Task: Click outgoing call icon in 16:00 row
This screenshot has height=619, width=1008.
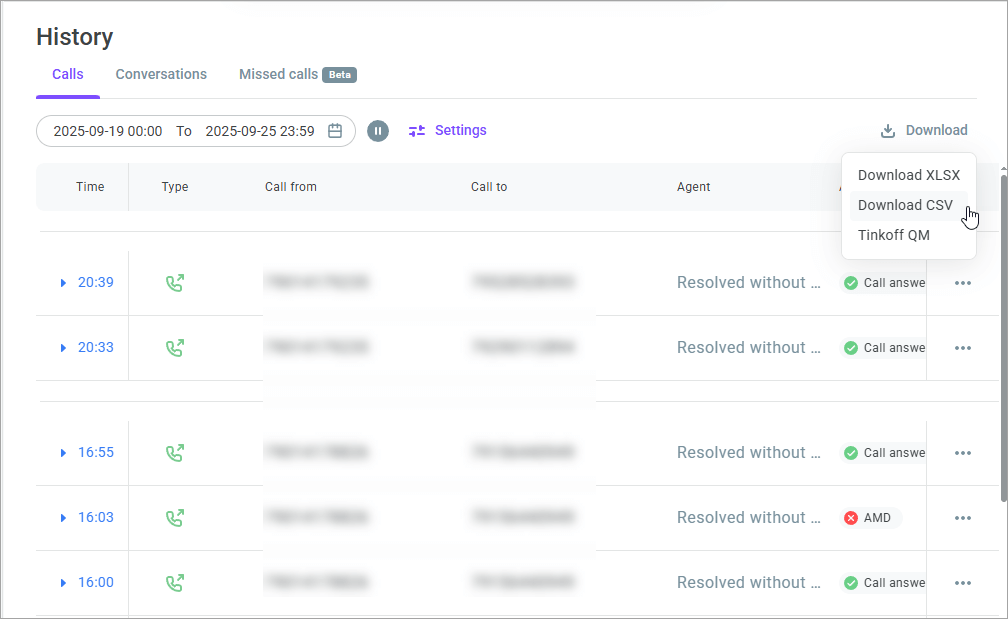Action: (x=175, y=583)
